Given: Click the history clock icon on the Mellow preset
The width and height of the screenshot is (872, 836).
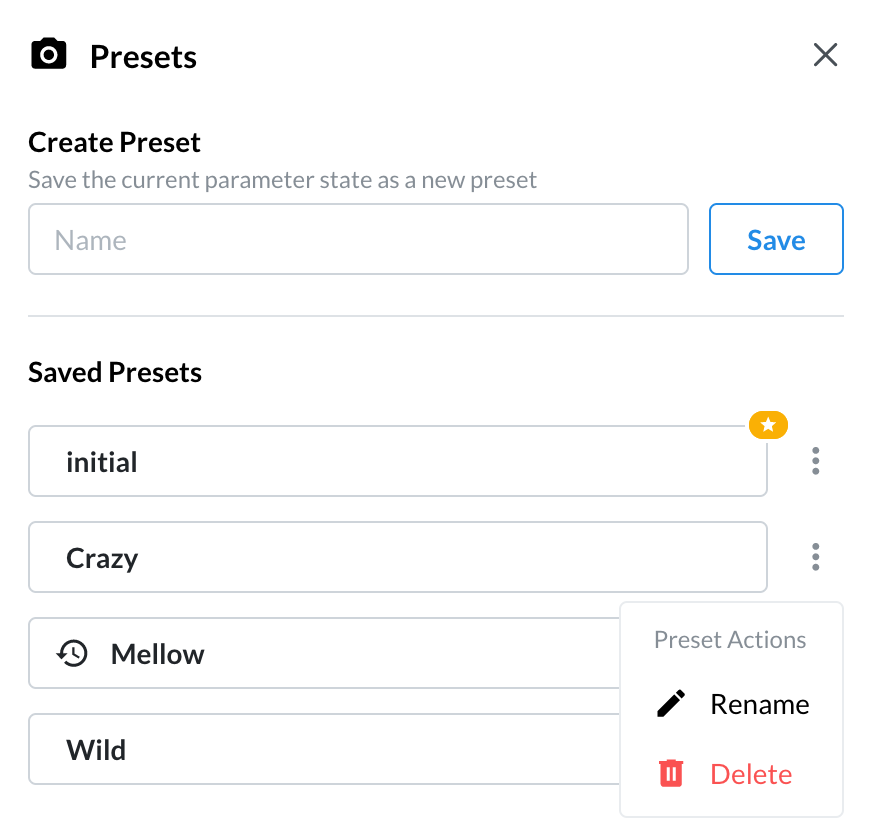Looking at the screenshot, I should 72,654.
